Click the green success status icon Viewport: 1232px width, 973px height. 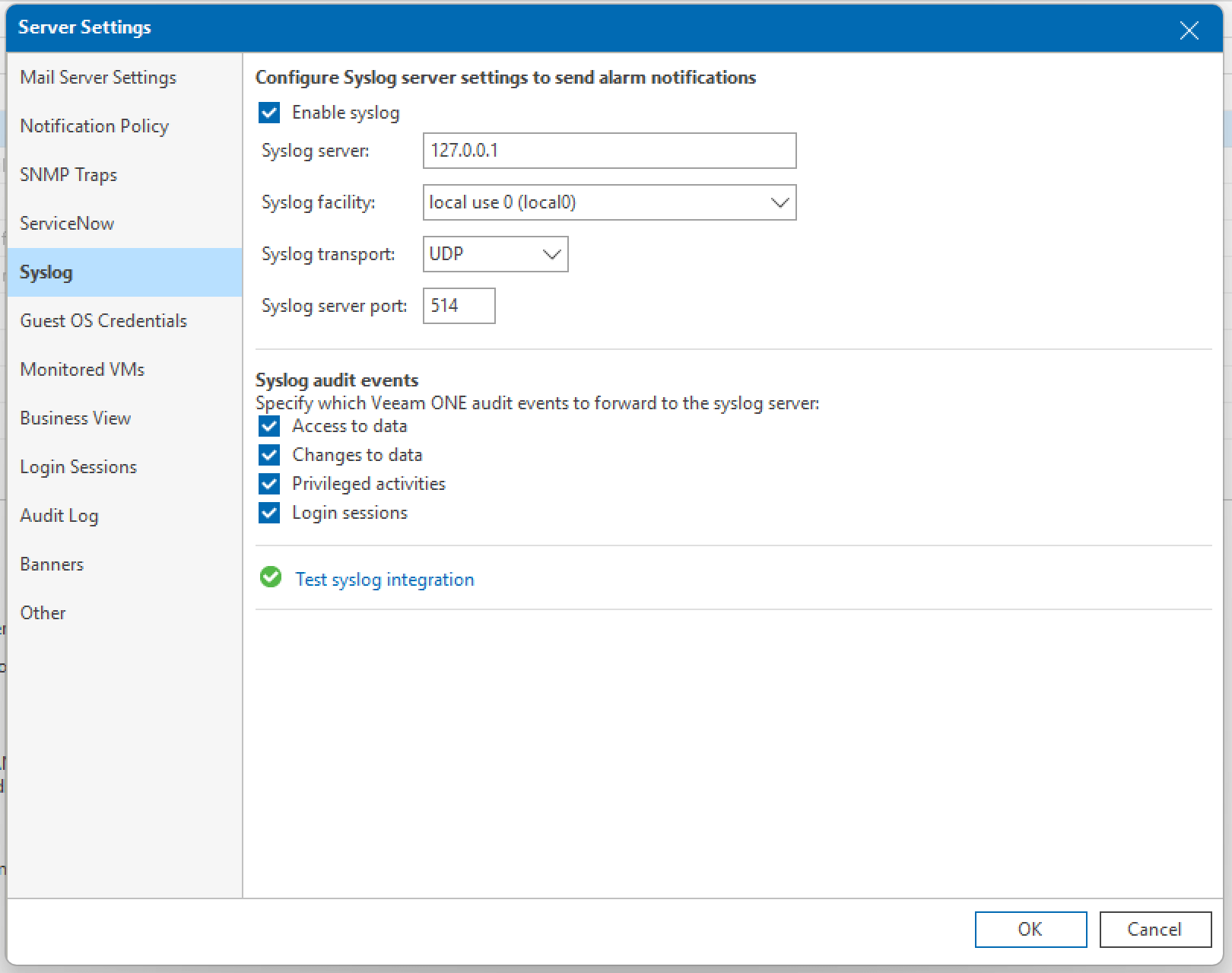(271, 578)
